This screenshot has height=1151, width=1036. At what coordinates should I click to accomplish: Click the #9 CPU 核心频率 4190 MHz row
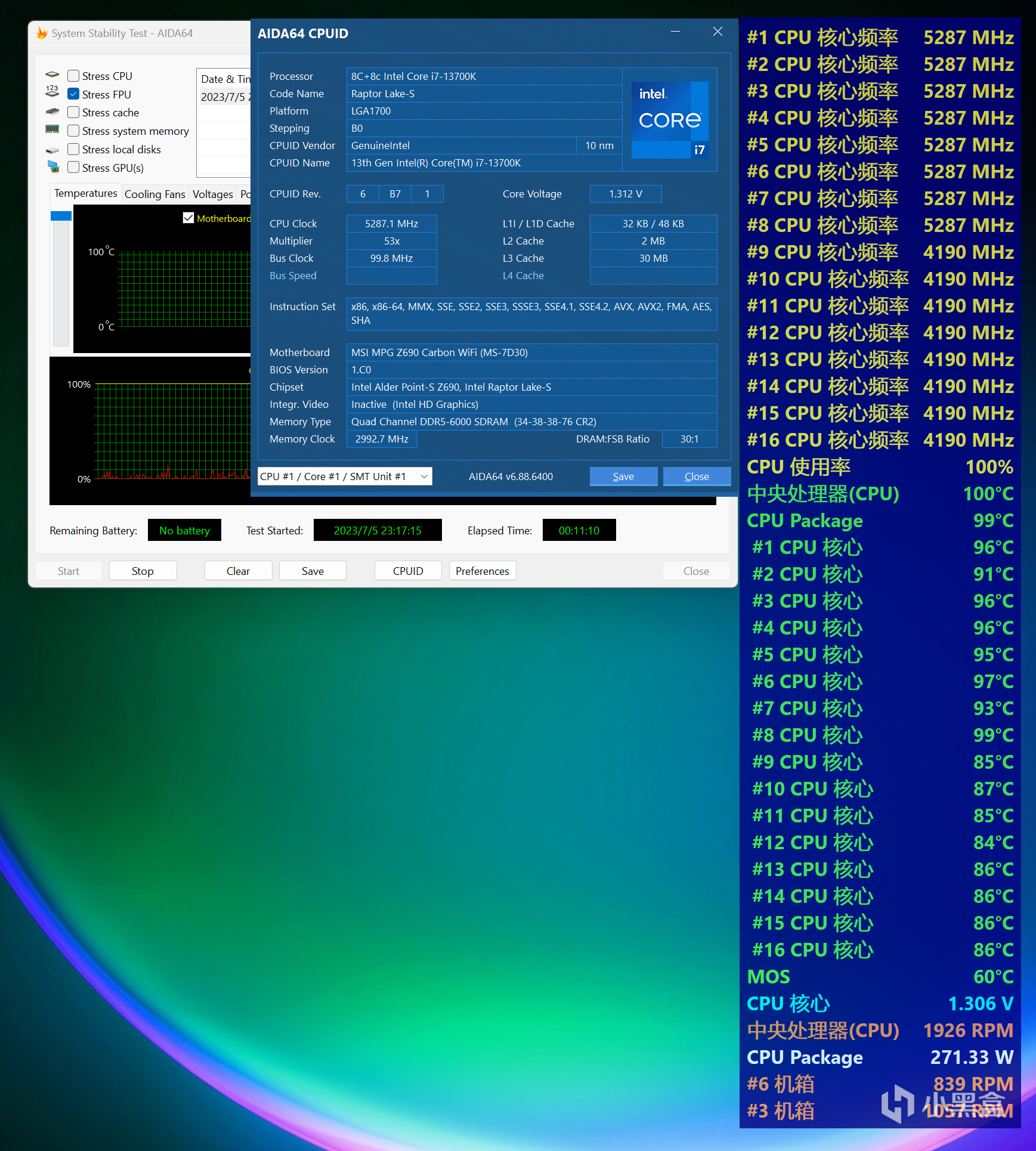click(880, 252)
